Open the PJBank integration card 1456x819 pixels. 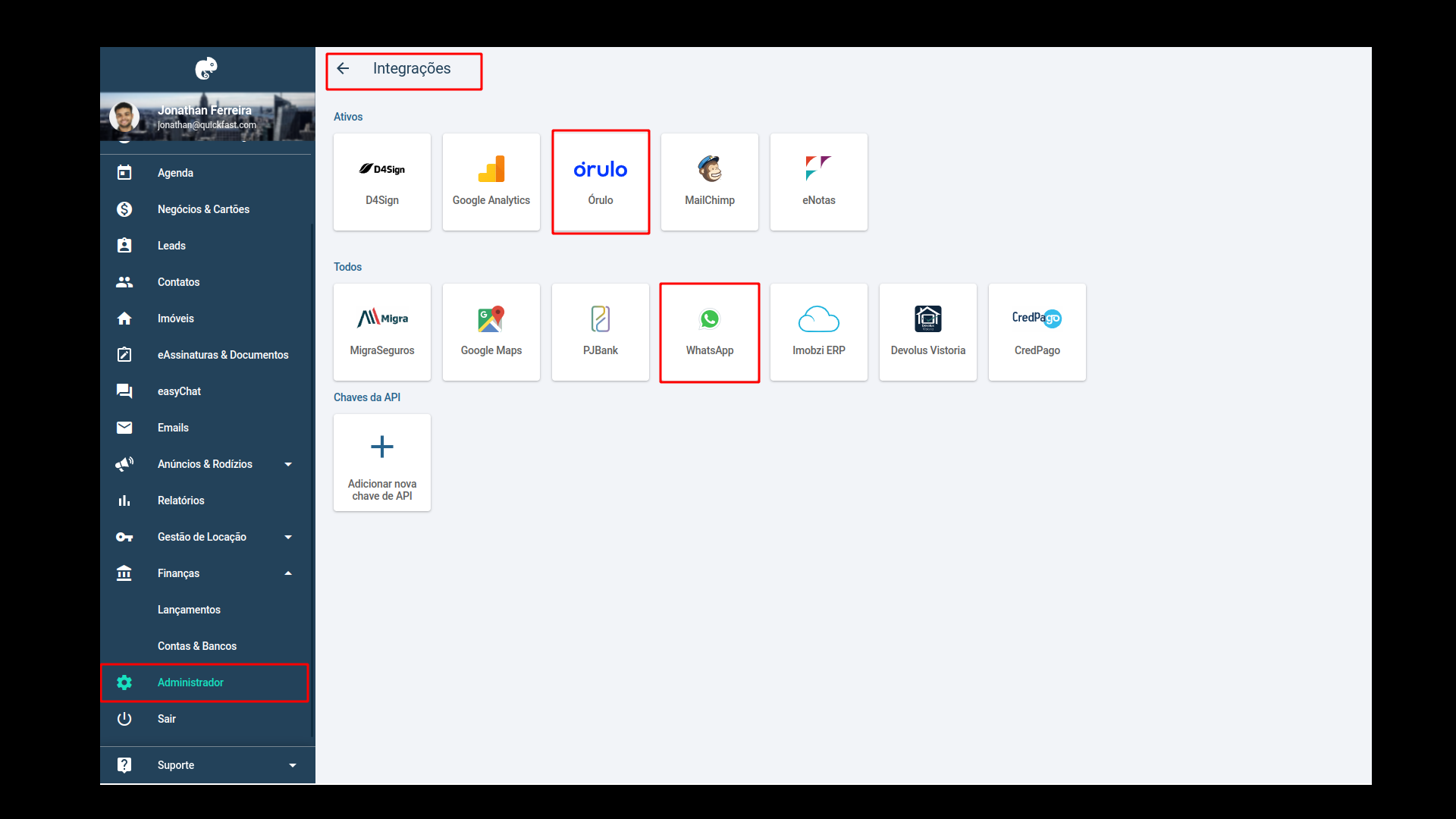(x=601, y=332)
